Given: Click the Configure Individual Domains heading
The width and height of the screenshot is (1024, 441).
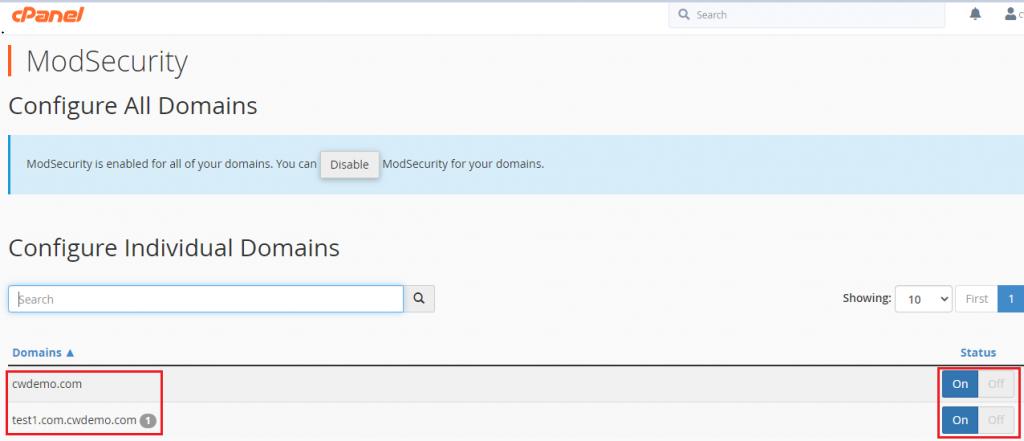Looking at the screenshot, I should 174,248.
